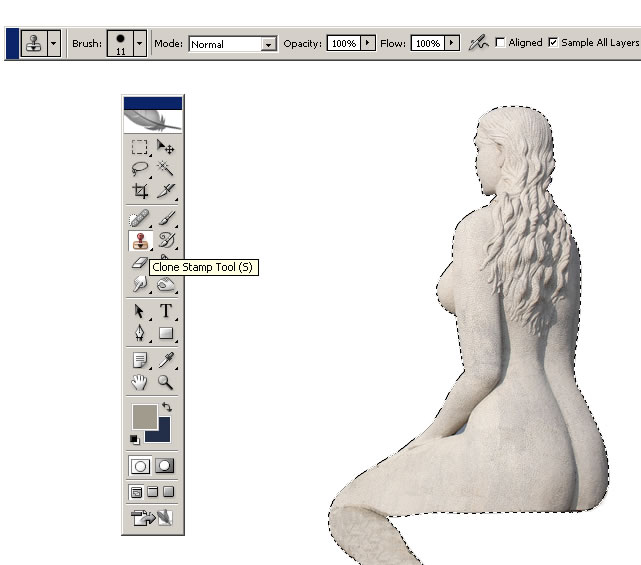
Task: Select the Rectangle shape tool
Action: [166, 333]
